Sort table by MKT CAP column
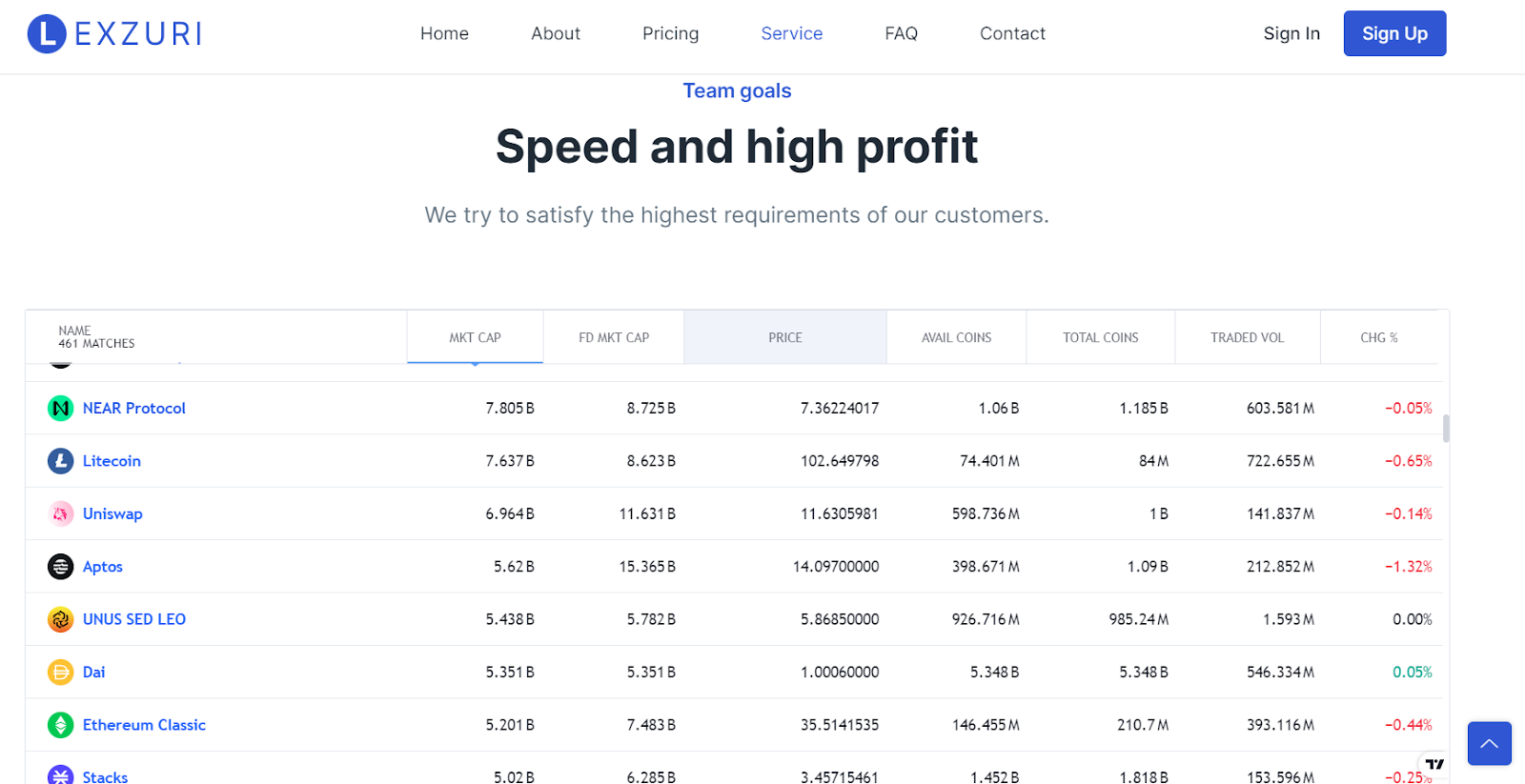This screenshot has width=1525, height=784. point(475,337)
